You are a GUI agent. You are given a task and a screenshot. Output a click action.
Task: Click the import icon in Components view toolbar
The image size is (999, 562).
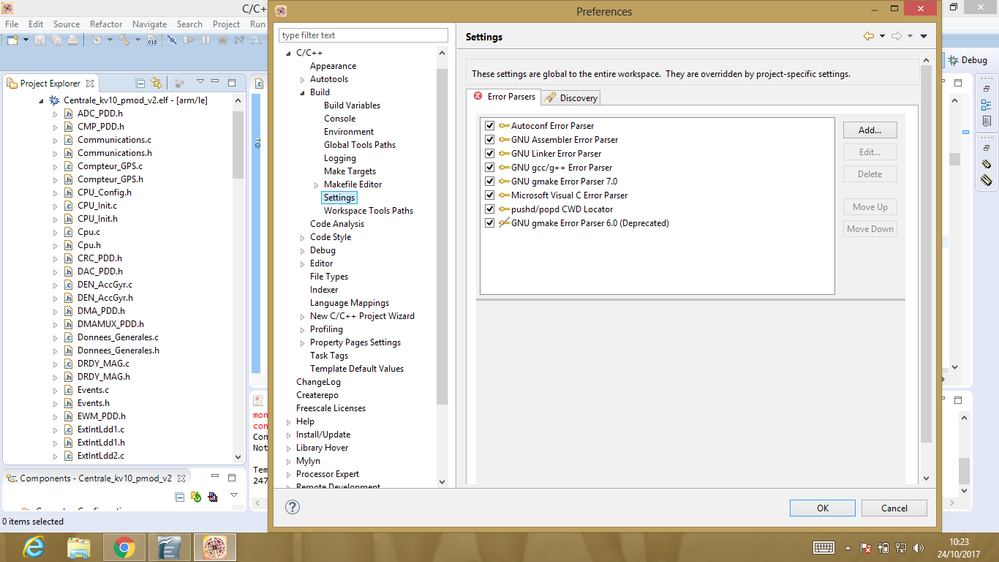(213, 497)
